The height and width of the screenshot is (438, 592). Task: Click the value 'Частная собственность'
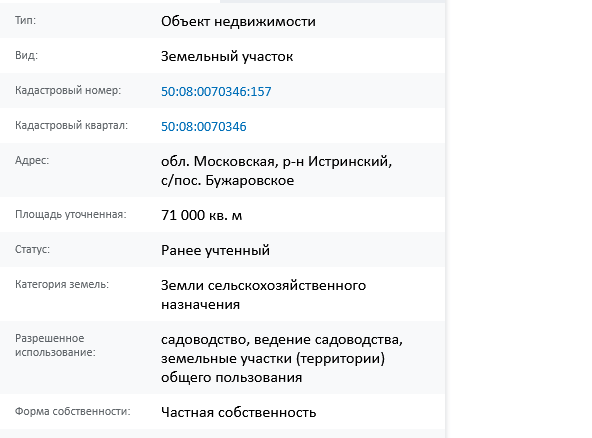[x=239, y=412]
